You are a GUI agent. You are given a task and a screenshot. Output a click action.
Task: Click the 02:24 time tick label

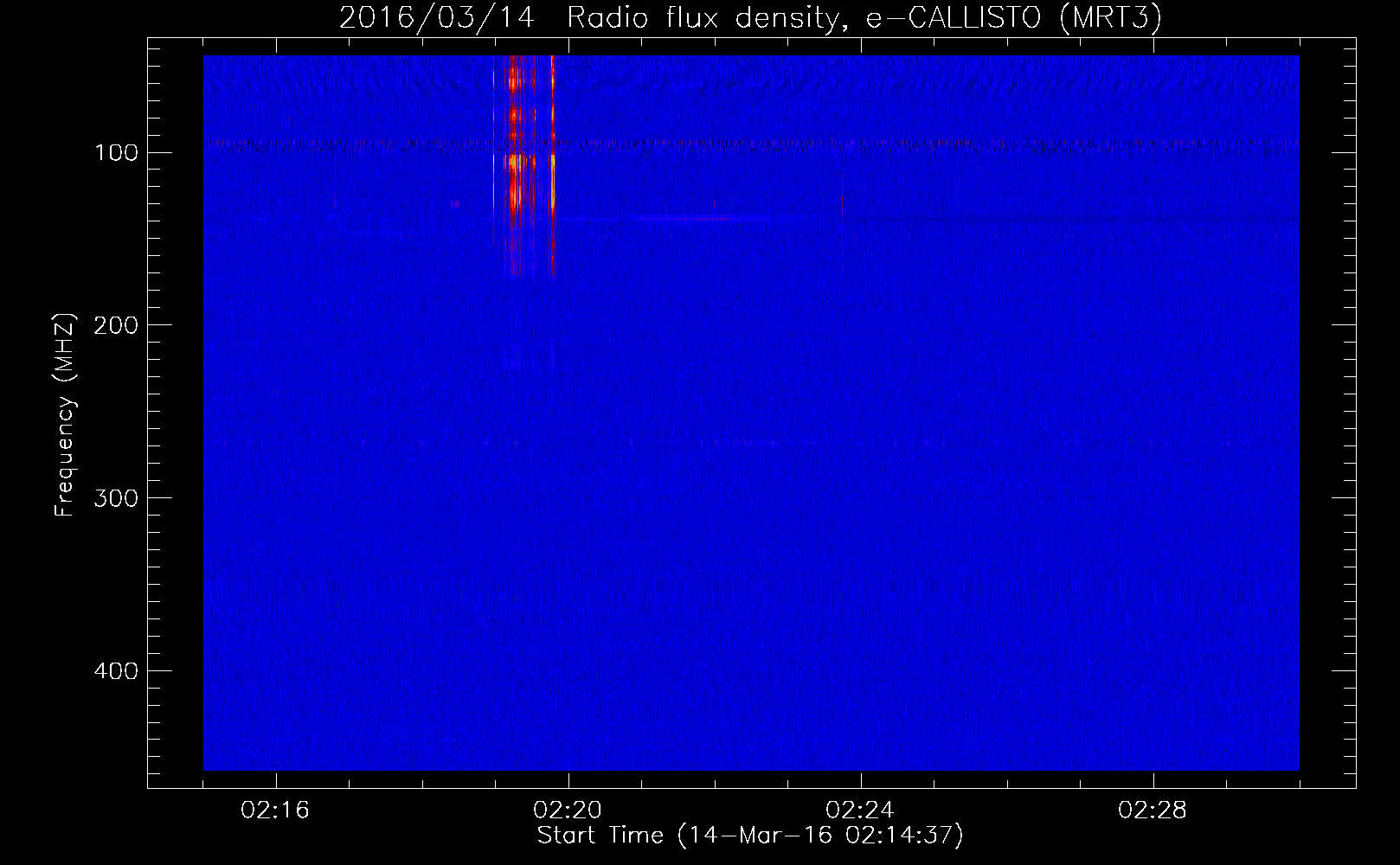click(860, 811)
